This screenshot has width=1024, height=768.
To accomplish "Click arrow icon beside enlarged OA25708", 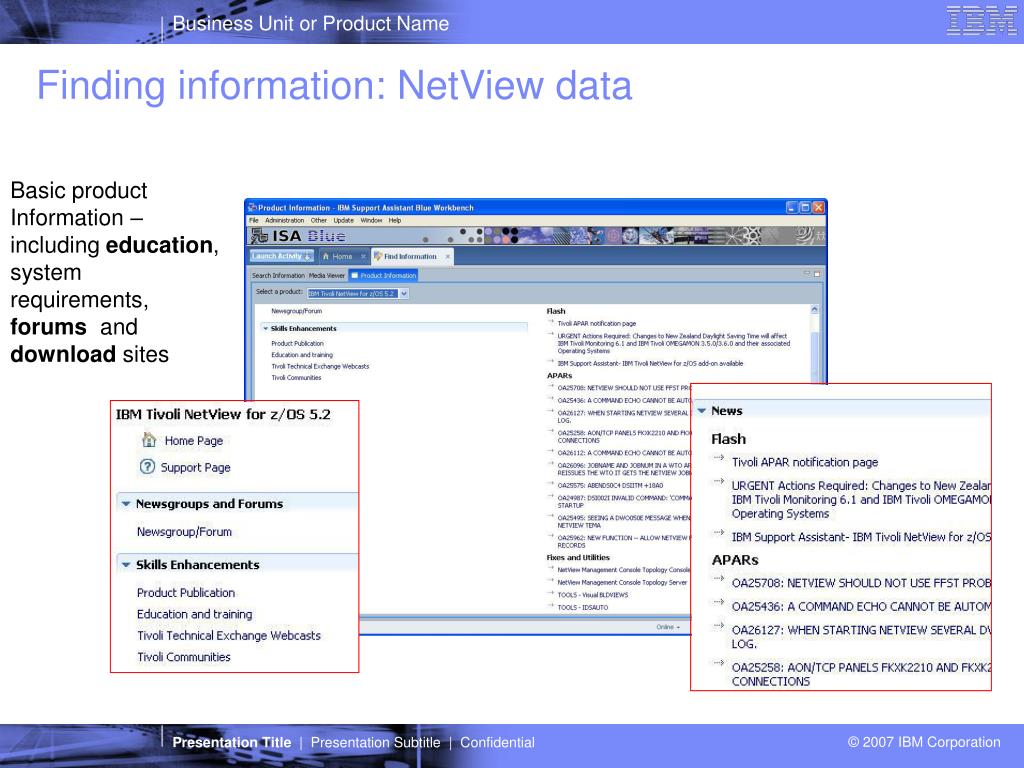I will [x=719, y=579].
